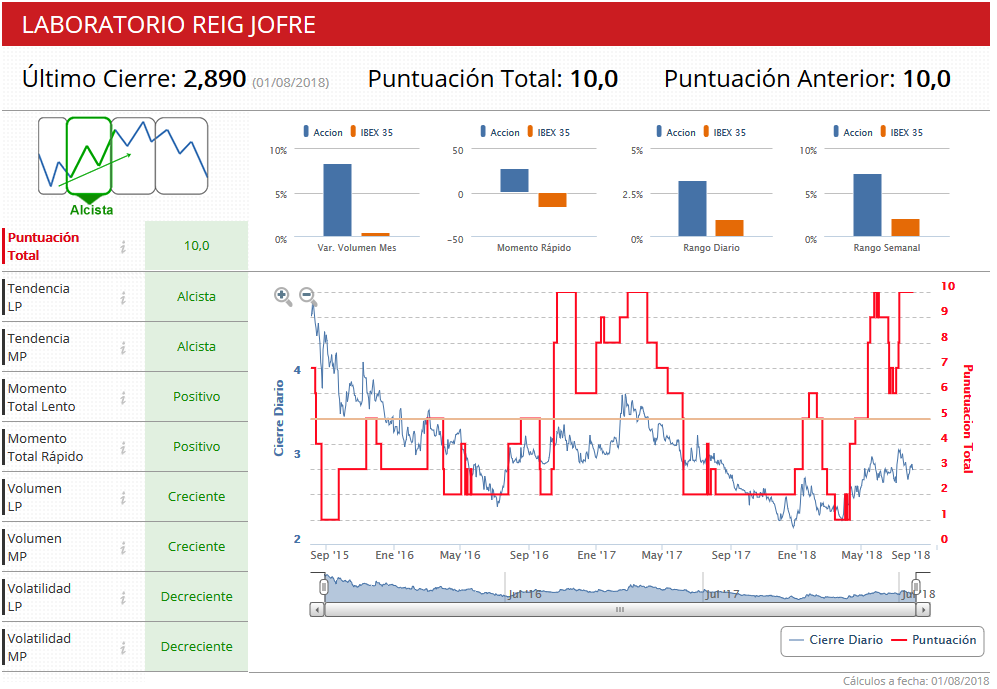Click the Volatilidad LP Decreciente value
Viewport: 997px width, 689px height.
pos(196,597)
